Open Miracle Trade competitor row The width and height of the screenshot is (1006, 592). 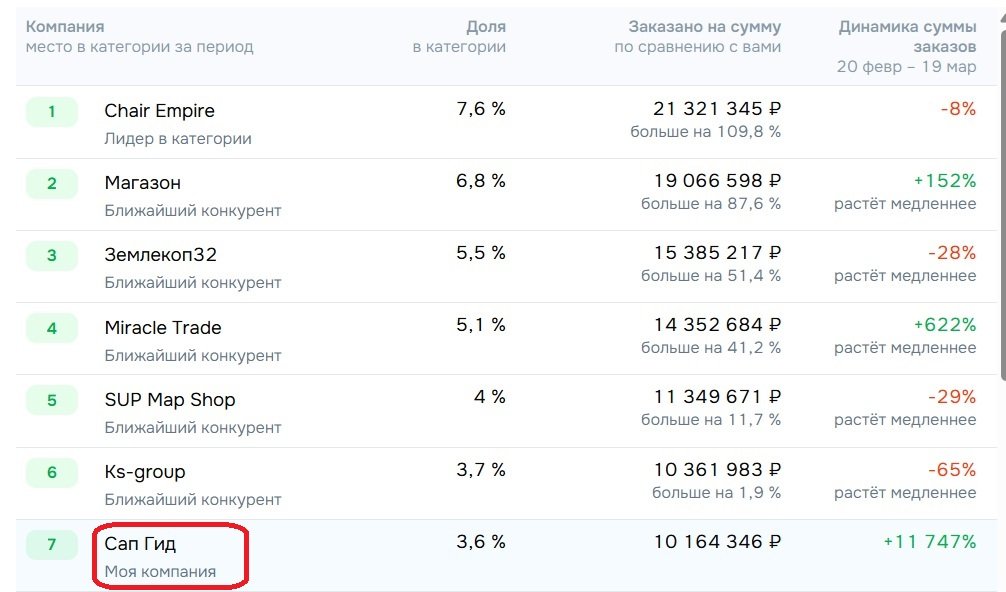pos(163,328)
